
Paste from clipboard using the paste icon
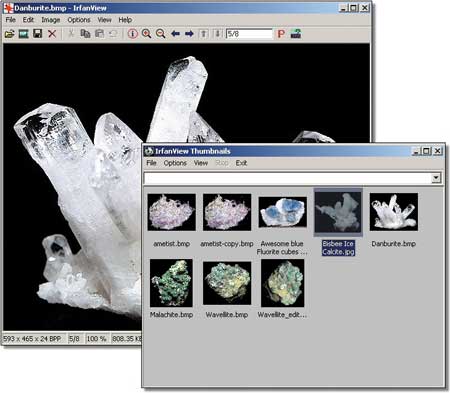(99, 34)
